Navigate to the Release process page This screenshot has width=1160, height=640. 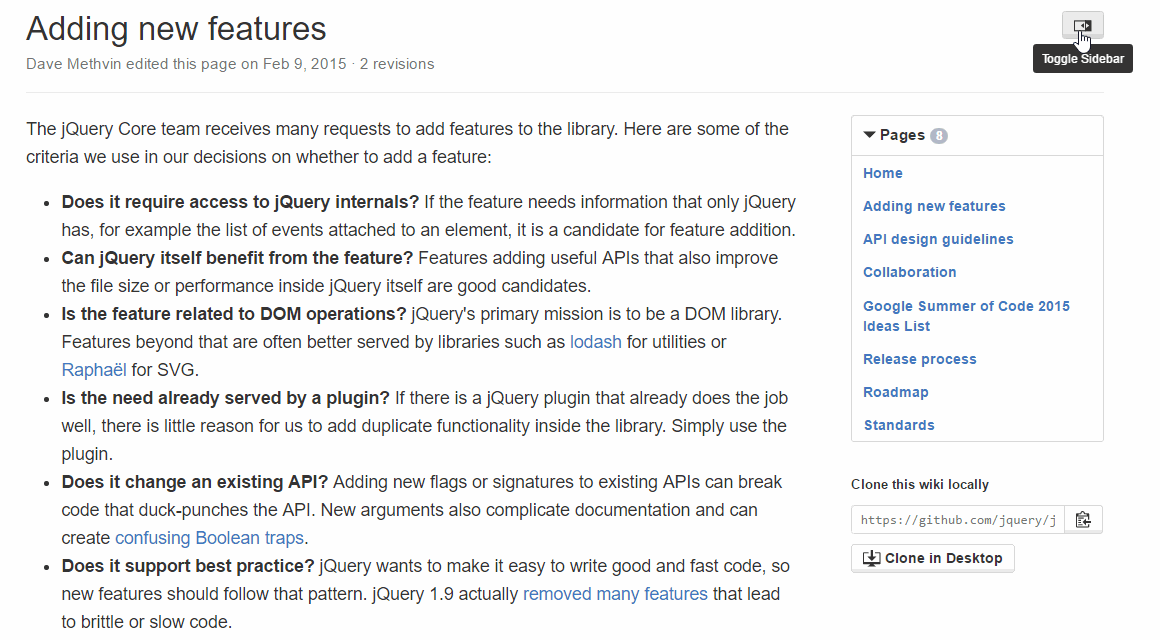(x=919, y=359)
